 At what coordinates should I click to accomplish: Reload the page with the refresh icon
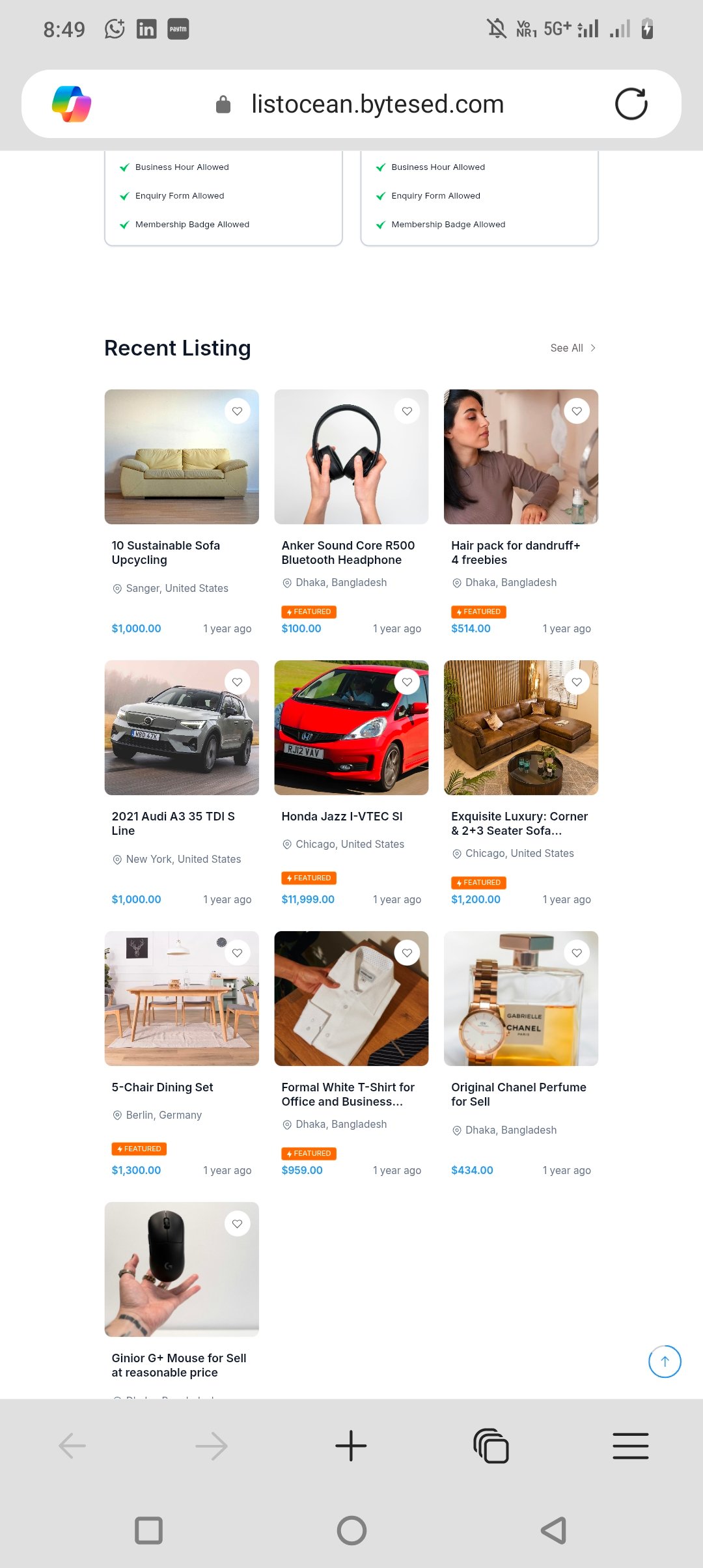pyautogui.click(x=631, y=104)
